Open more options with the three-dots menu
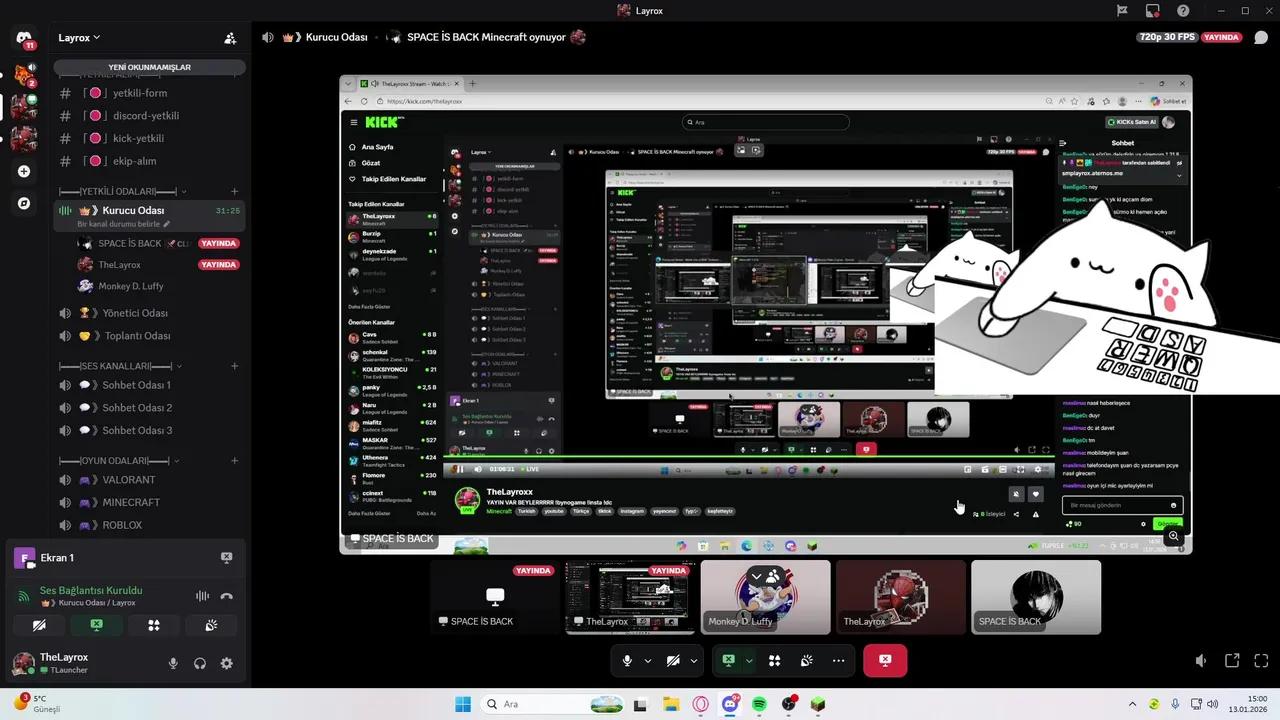 pos(838,660)
